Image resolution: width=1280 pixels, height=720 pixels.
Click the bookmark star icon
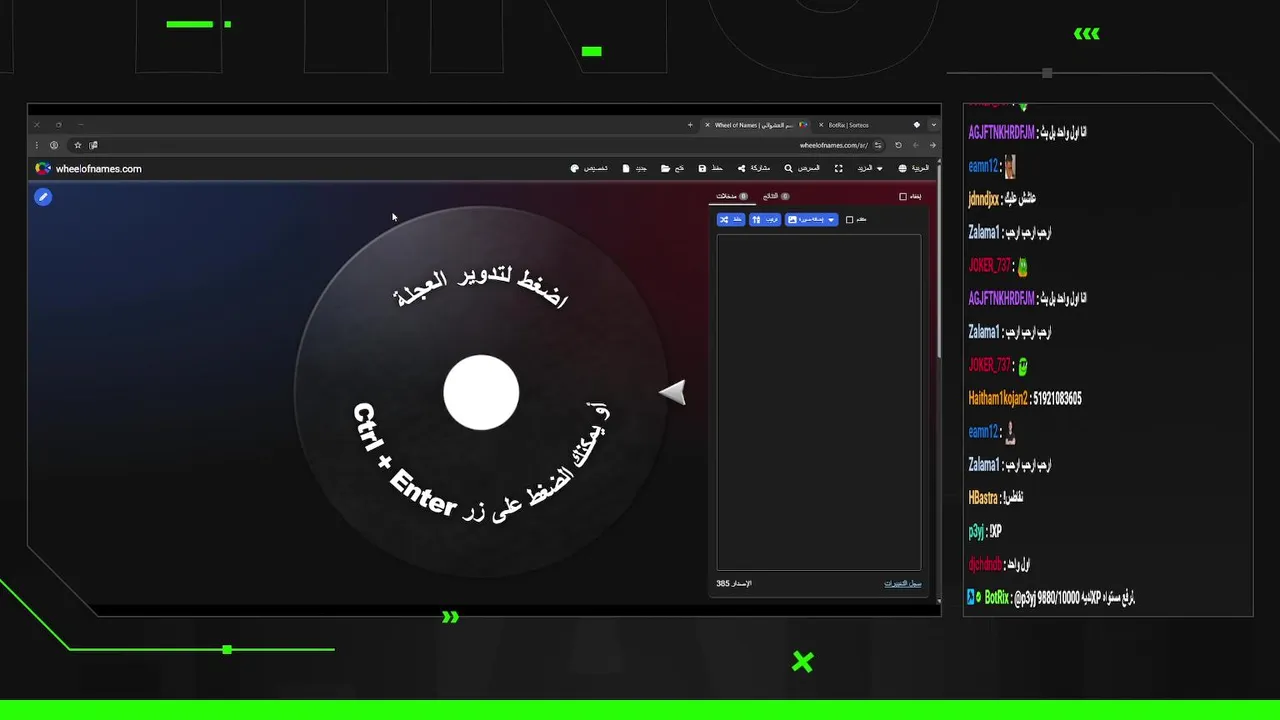tap(78, 145)
